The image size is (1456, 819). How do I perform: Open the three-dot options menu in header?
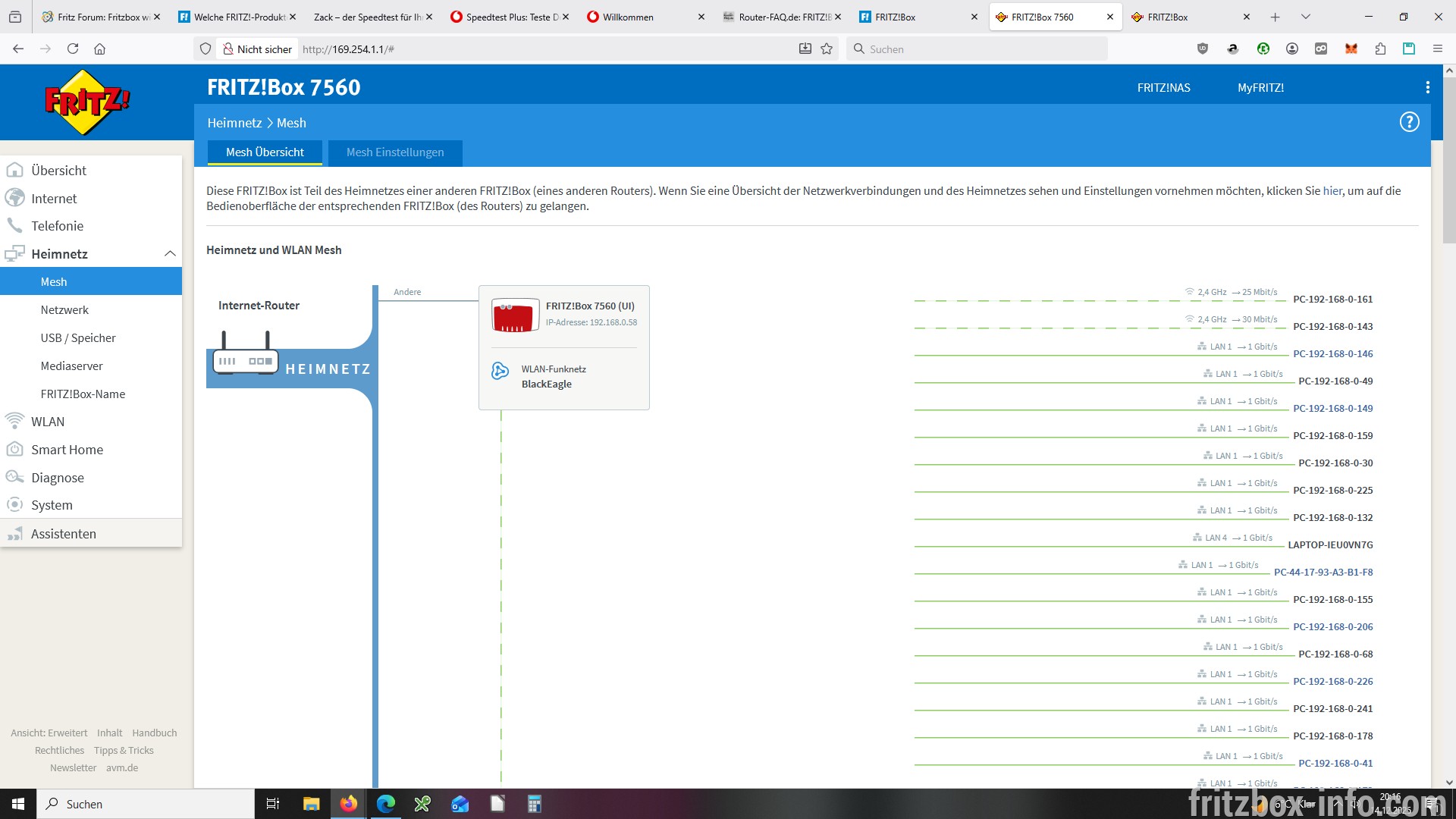(x=1428, y=87)
